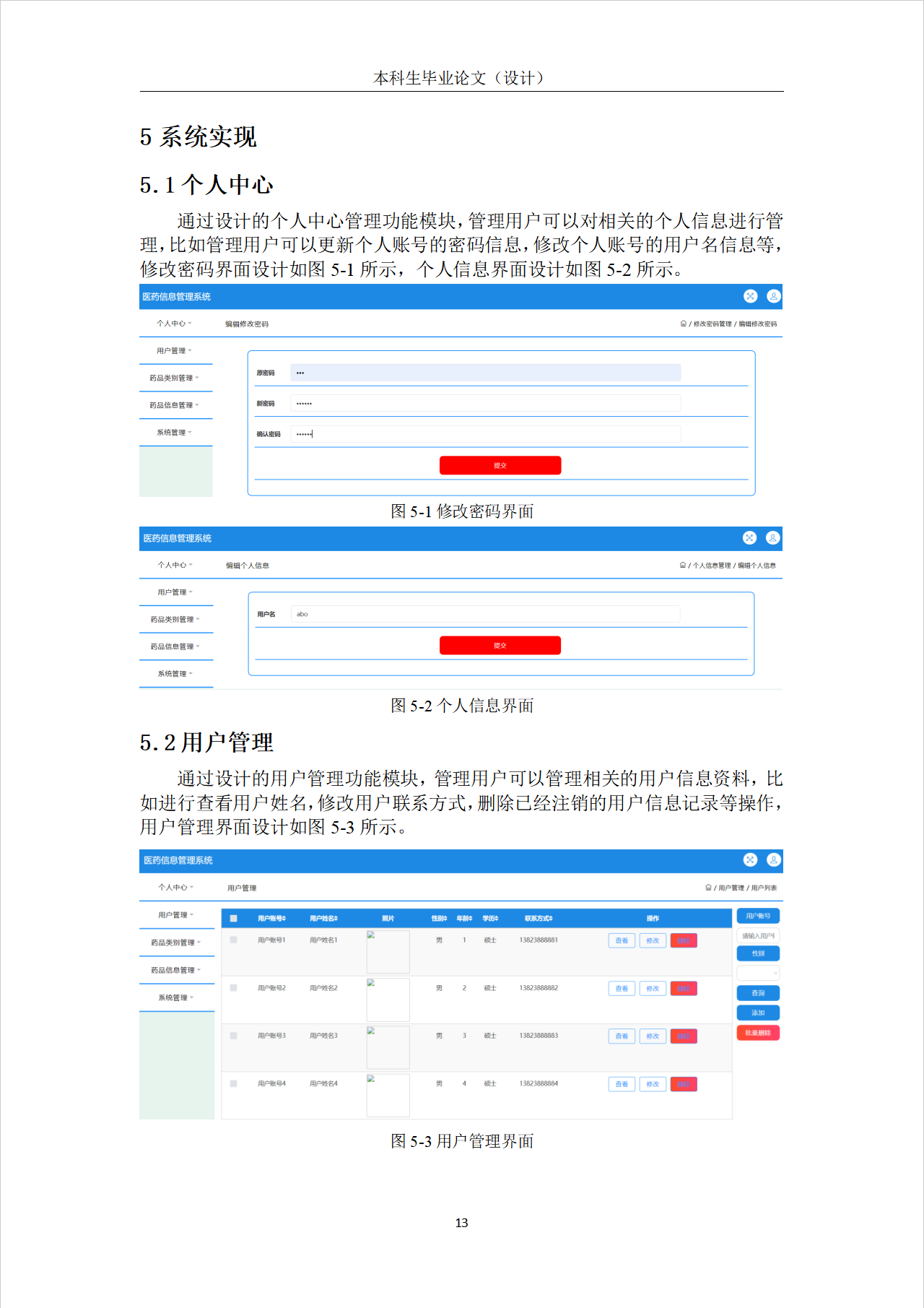Sort table by 联系方式 column header
The height and width of the screenshot is (1308, 924).
(x=539, y=919)
